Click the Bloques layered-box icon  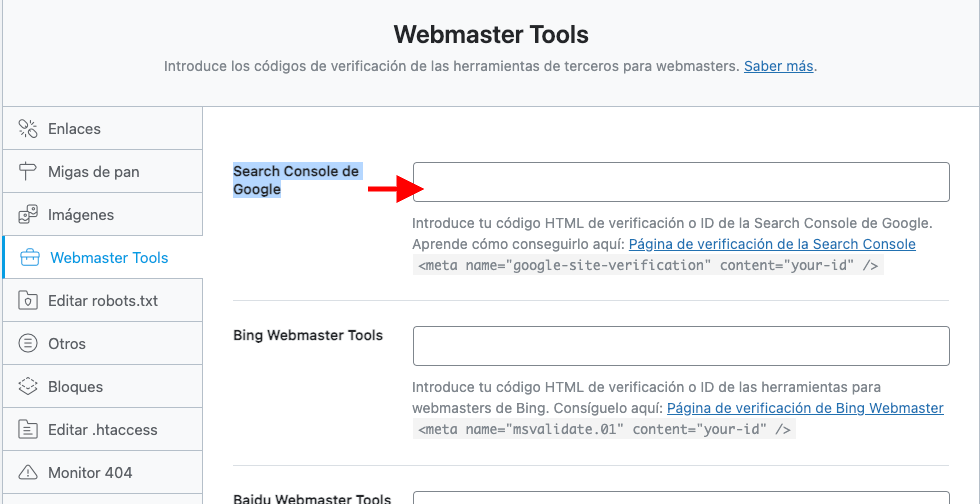click(x=28, y=386)
